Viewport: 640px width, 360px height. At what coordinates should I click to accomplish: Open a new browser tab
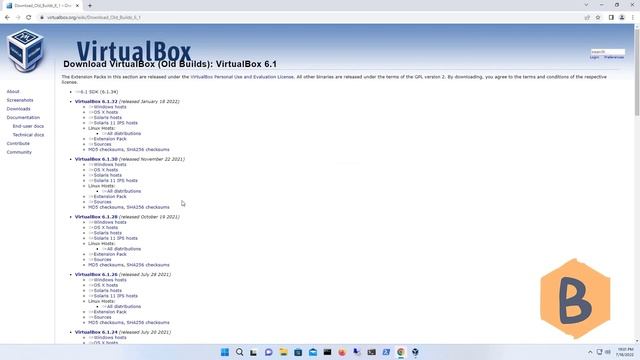tap(90, 6)
